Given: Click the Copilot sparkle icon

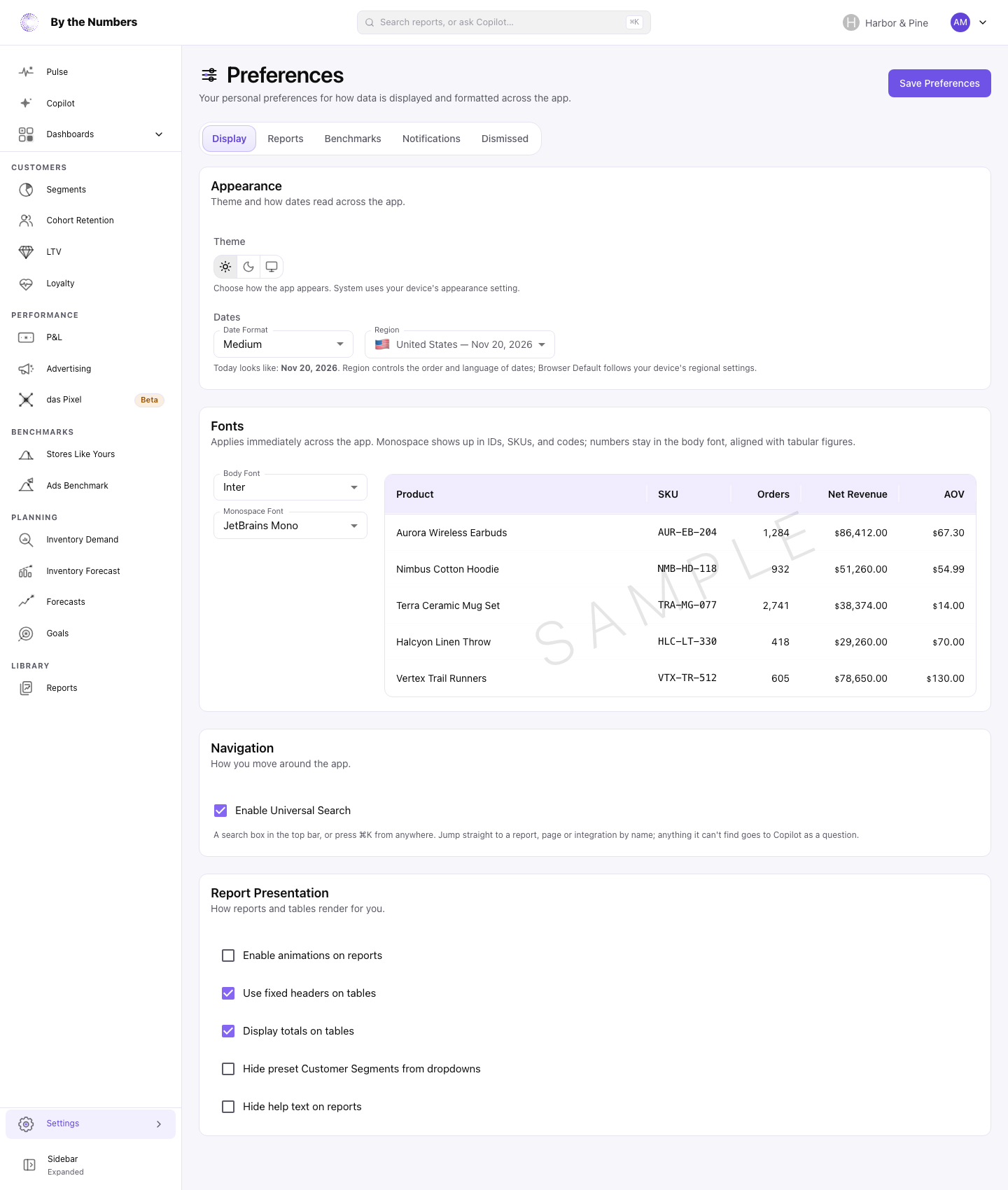Looking at the screenshot, I should pyautogui.click(x=26, y=103).
